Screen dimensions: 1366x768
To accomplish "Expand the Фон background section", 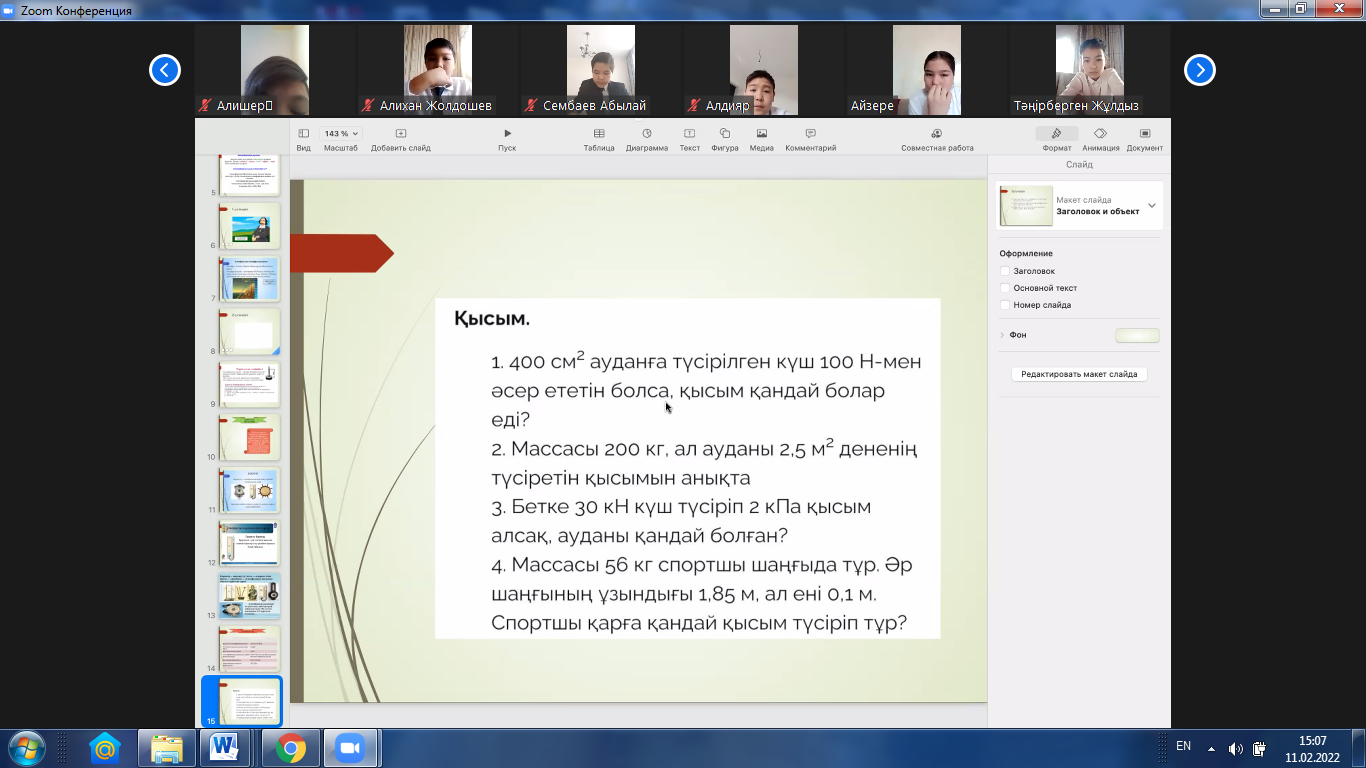I will pyautogui.click(x=1002, y=335).
